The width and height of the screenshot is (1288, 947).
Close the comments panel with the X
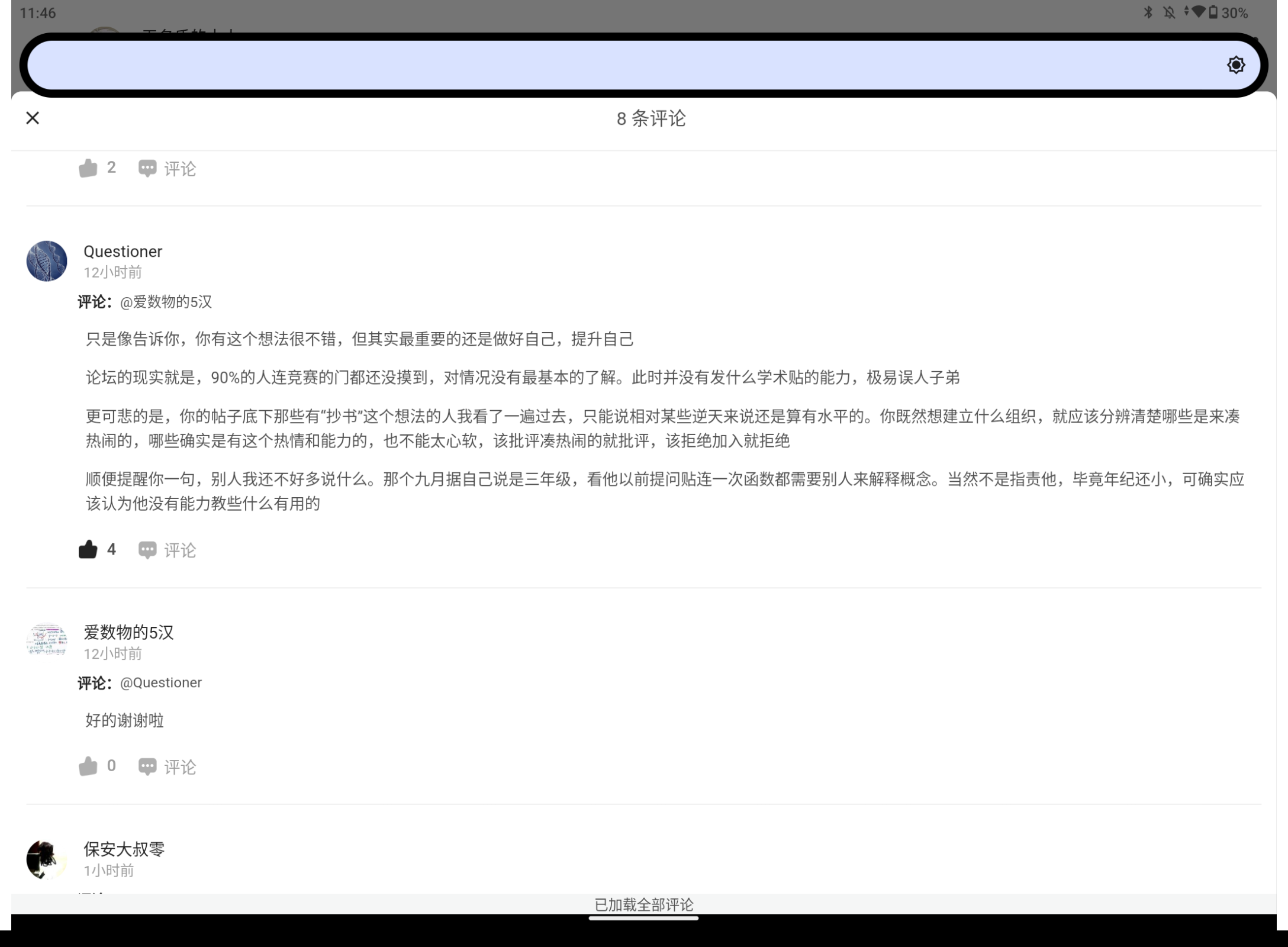point(33,118)
